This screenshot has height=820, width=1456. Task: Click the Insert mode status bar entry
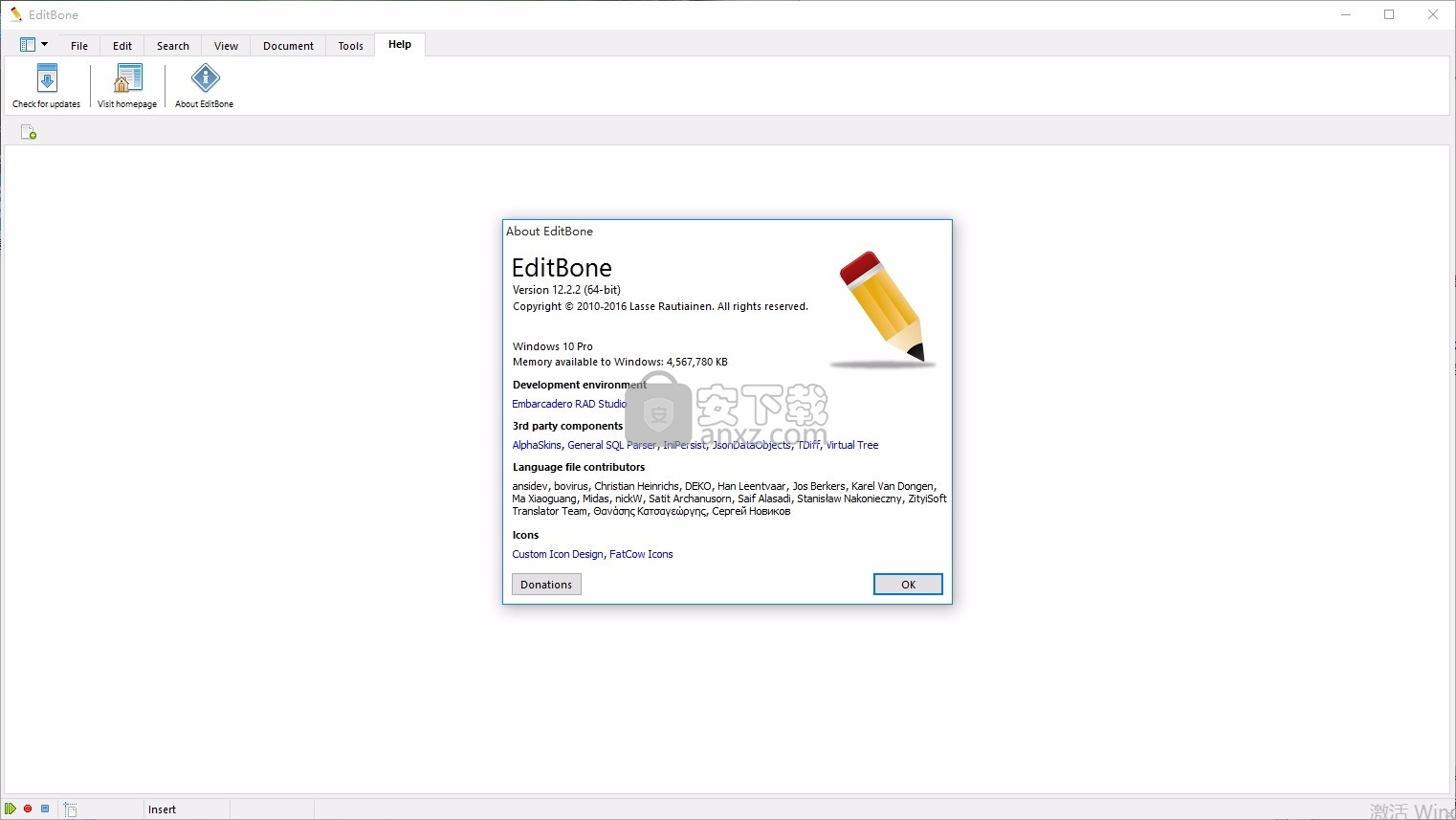pos(162,809)
